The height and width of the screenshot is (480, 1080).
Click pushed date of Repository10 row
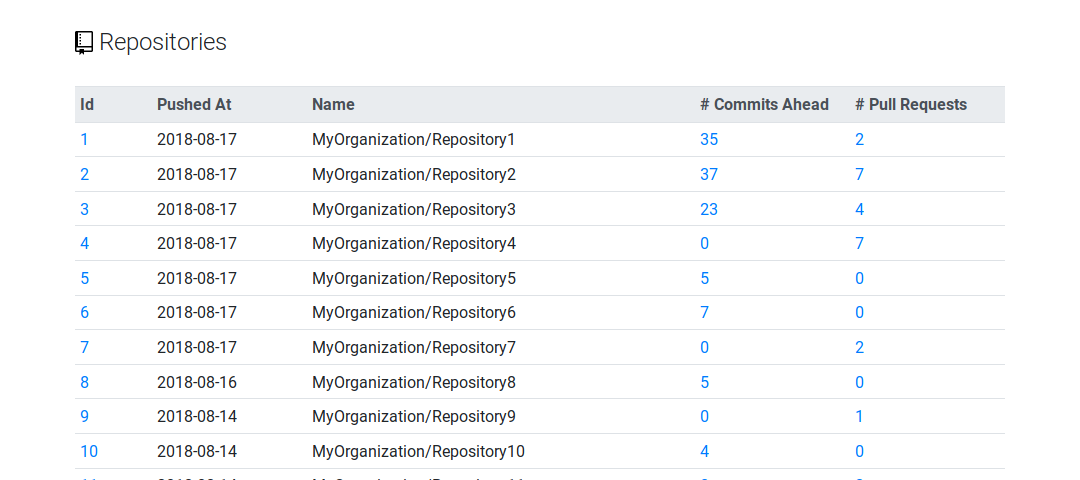point(197,451)
